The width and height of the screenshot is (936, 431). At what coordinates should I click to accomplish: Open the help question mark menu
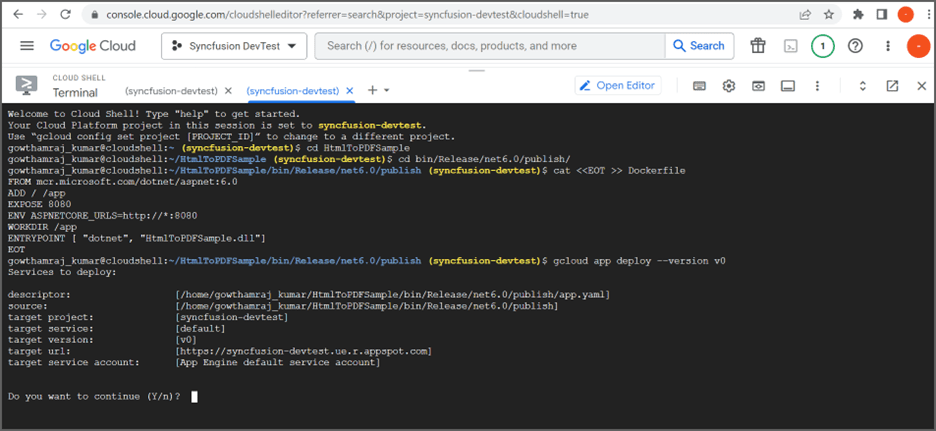click(855, 46)
